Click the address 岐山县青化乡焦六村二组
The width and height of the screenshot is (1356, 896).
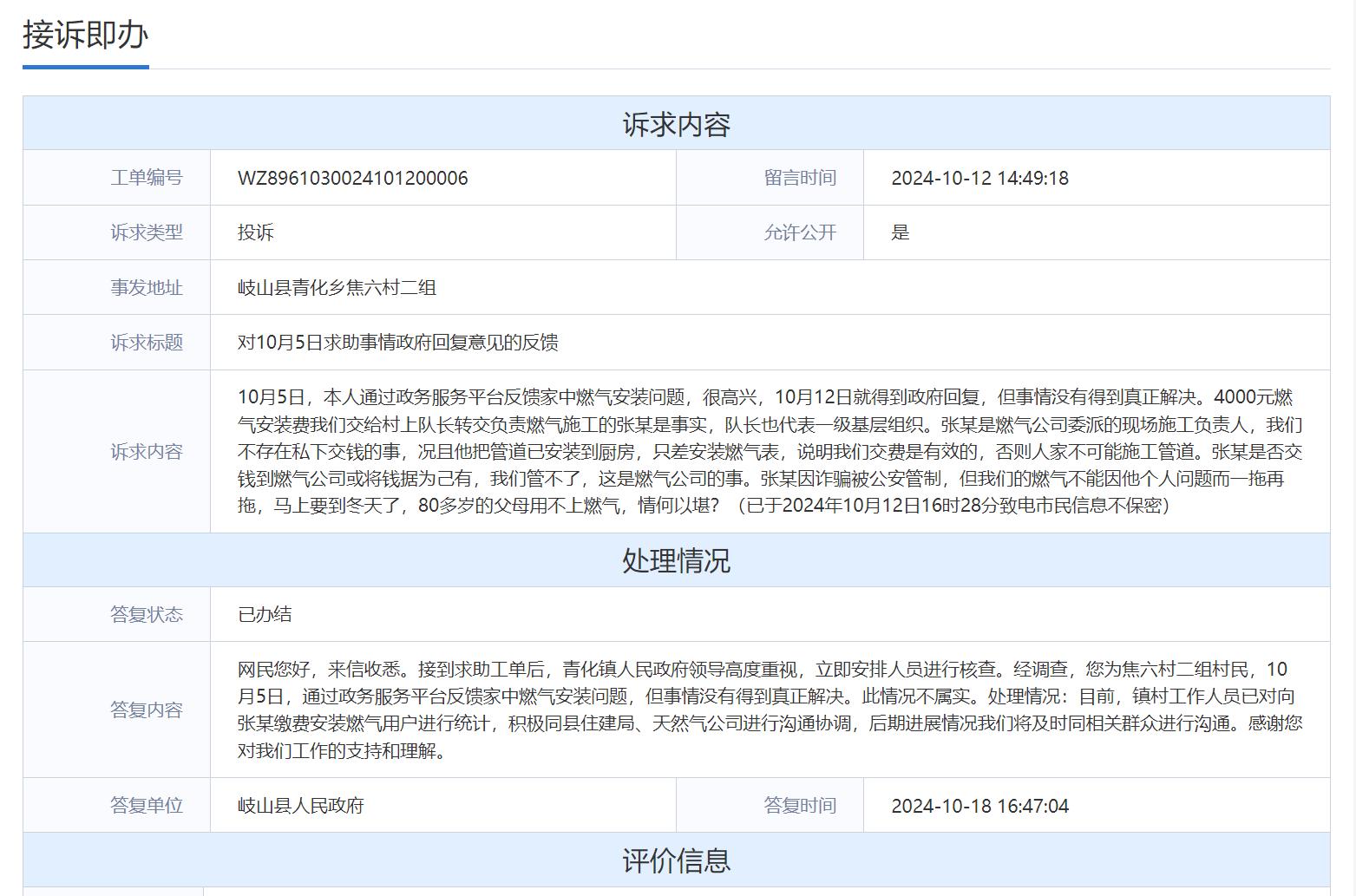[337, 287]
